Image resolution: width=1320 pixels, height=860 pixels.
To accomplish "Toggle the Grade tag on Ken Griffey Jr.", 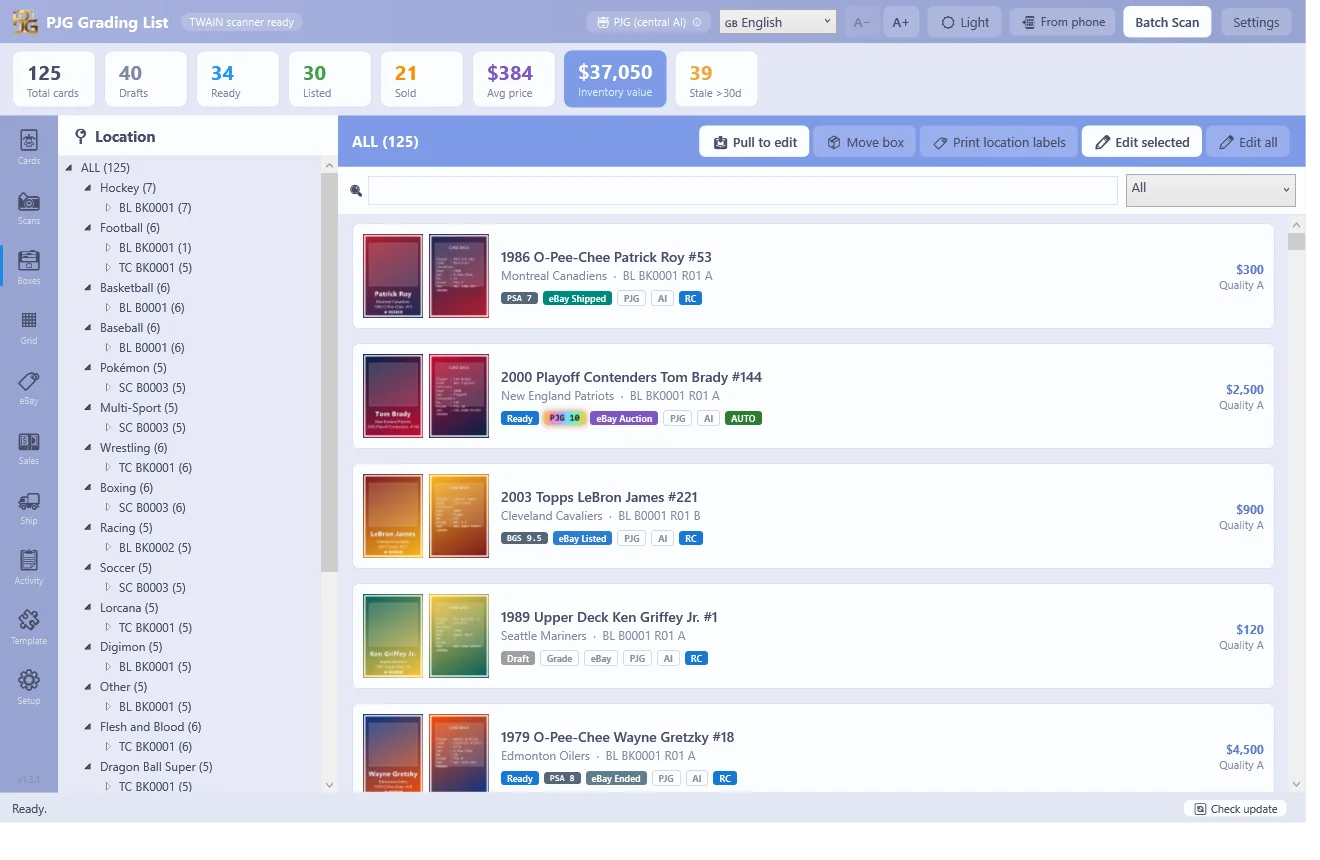I will pyautogui.click(x=560, y=658).
